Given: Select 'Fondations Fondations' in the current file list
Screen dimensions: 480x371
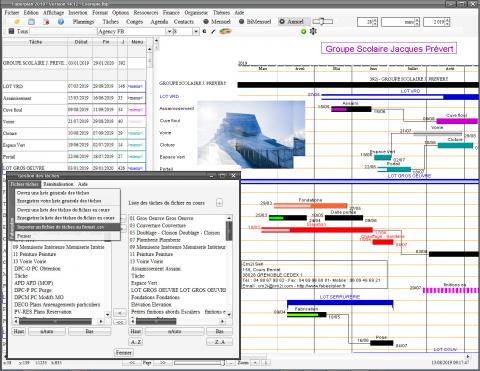Looking at the screenshot, I should coord(178,297).
